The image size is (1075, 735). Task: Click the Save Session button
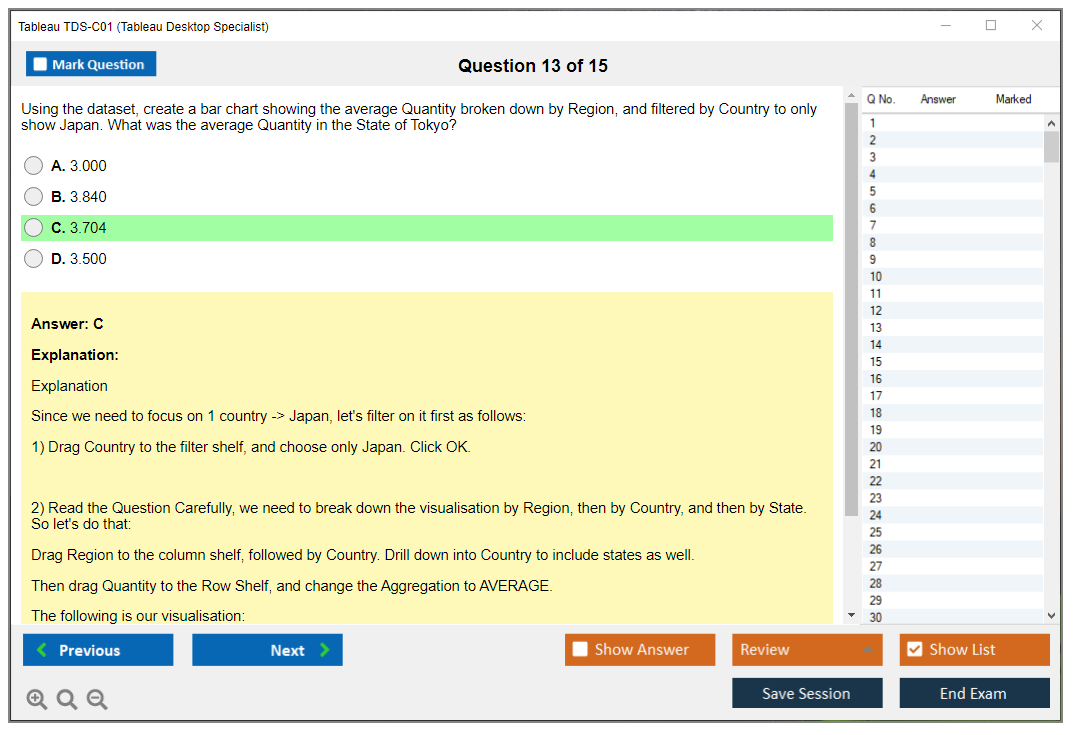coord(806,693)
